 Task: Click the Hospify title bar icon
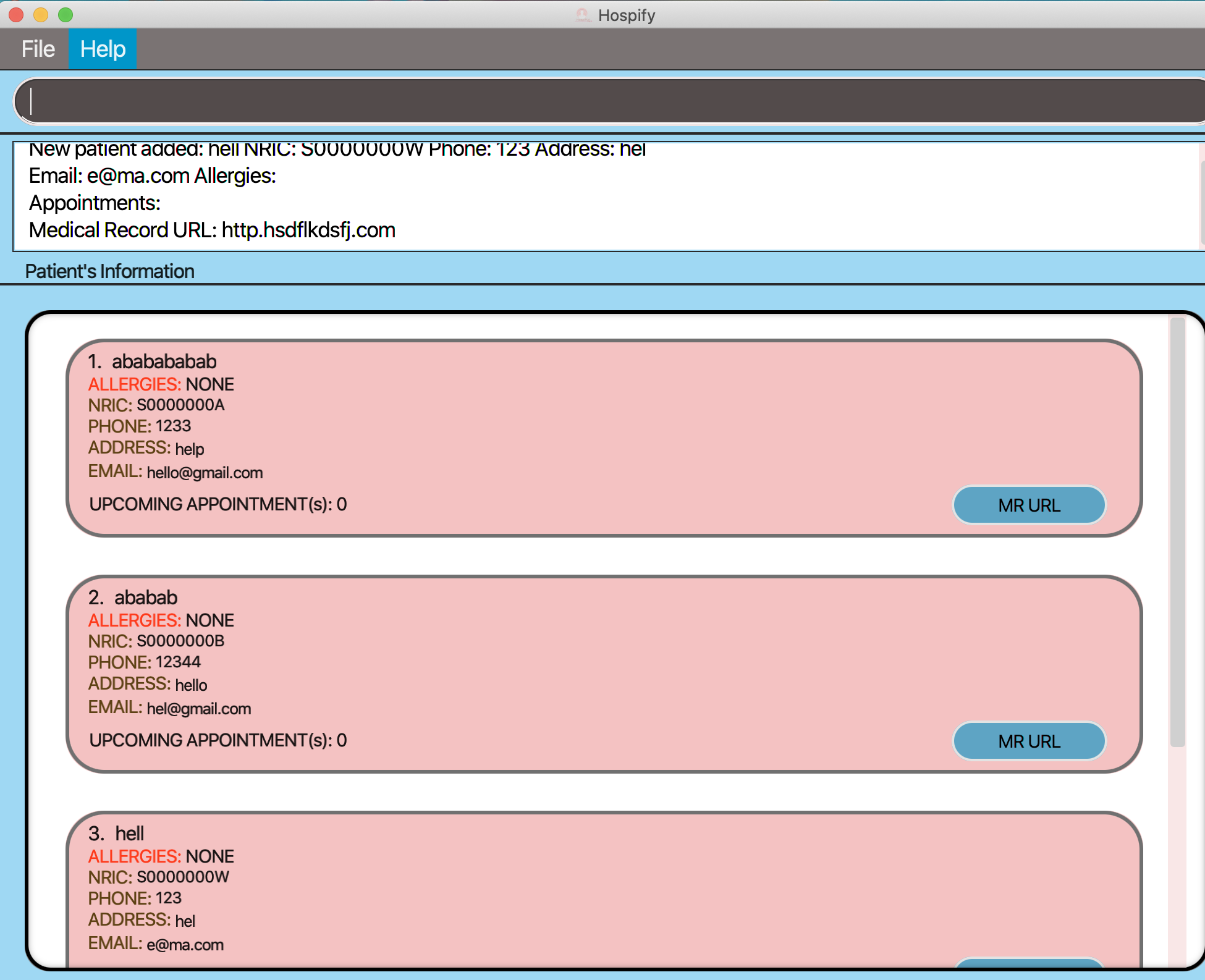tap(582, 15)
